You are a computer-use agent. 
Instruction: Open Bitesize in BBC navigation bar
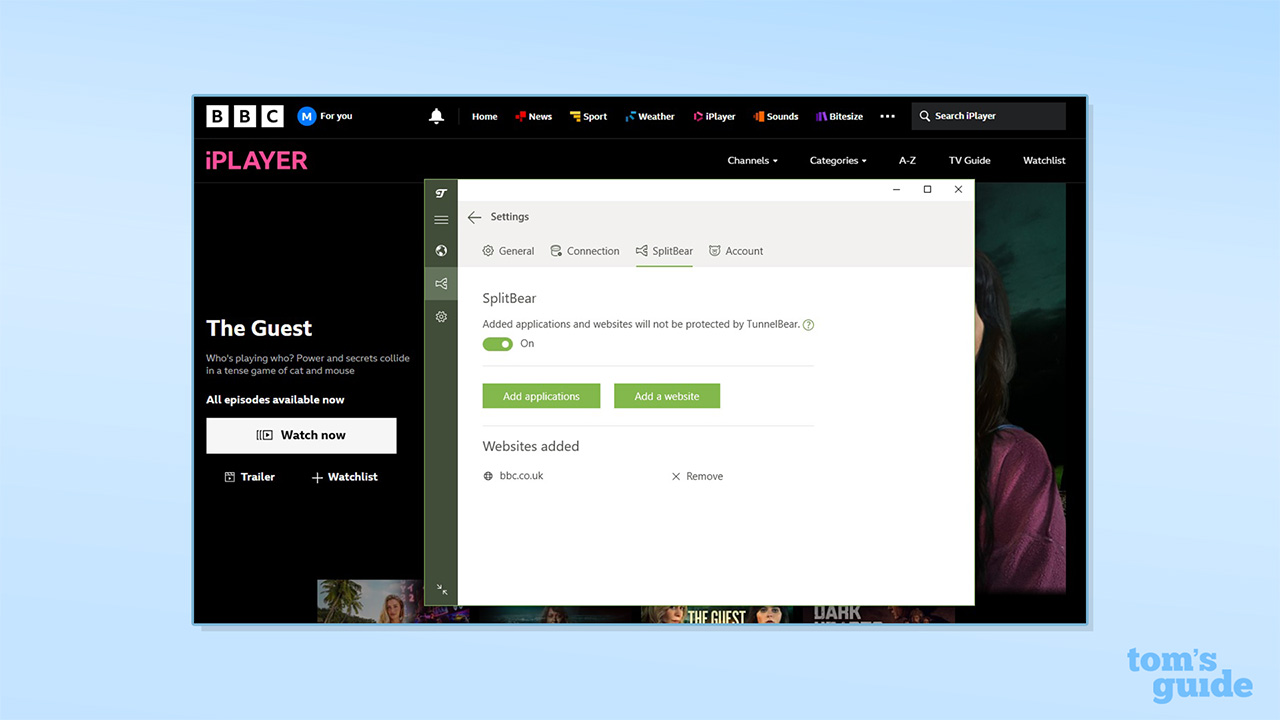coord(839,117)
